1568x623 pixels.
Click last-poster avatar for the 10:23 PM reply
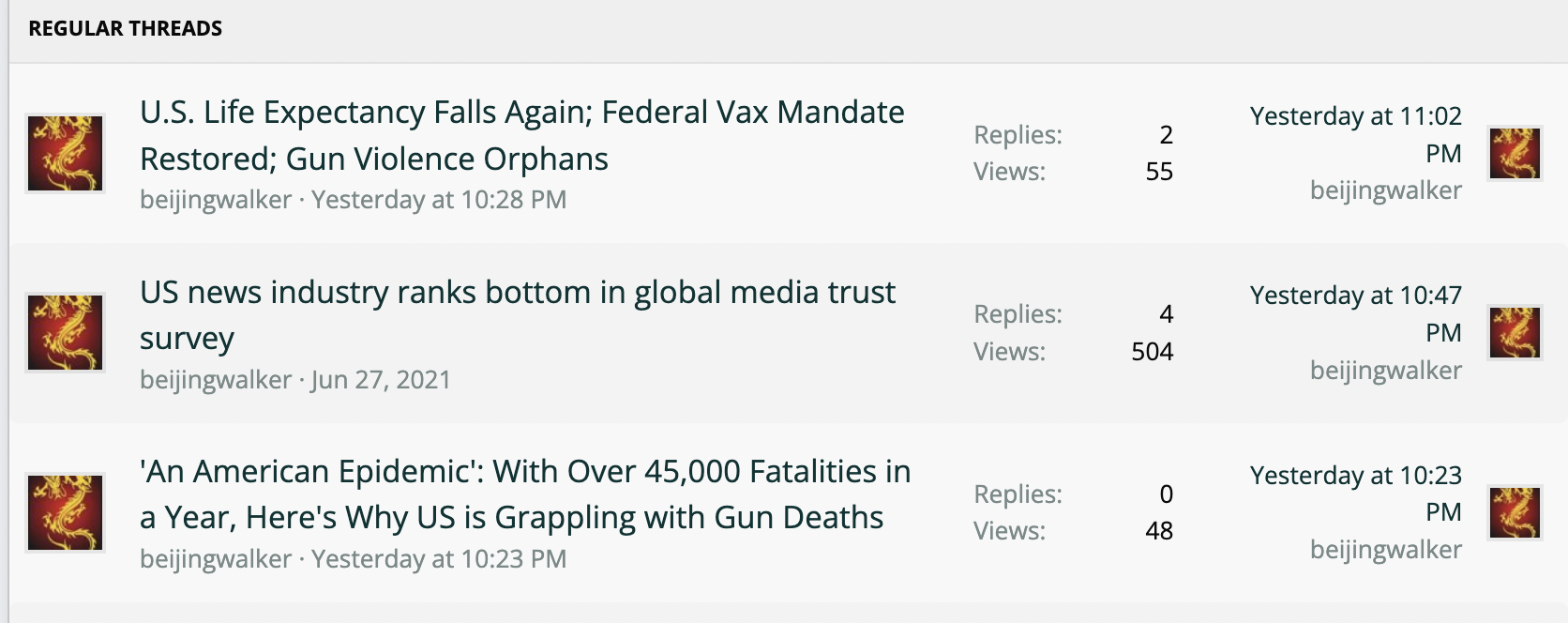click(1515, 512)
